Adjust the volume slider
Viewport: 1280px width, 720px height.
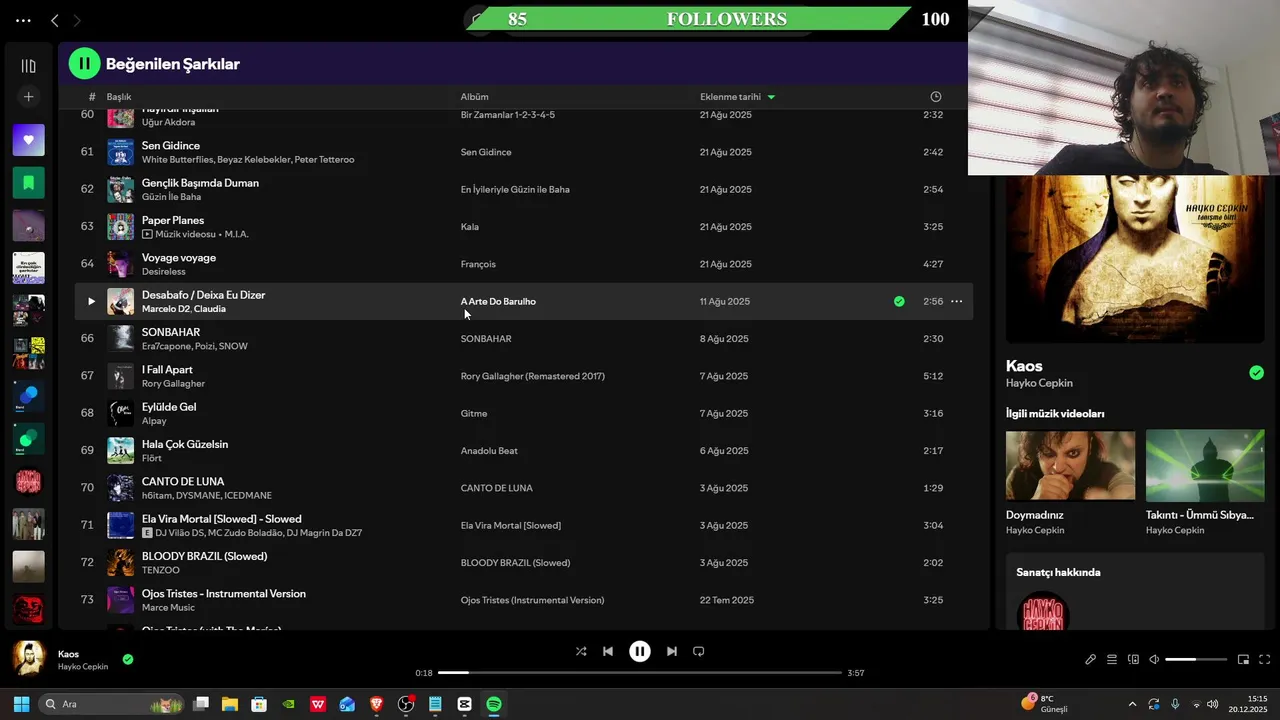1196,660
